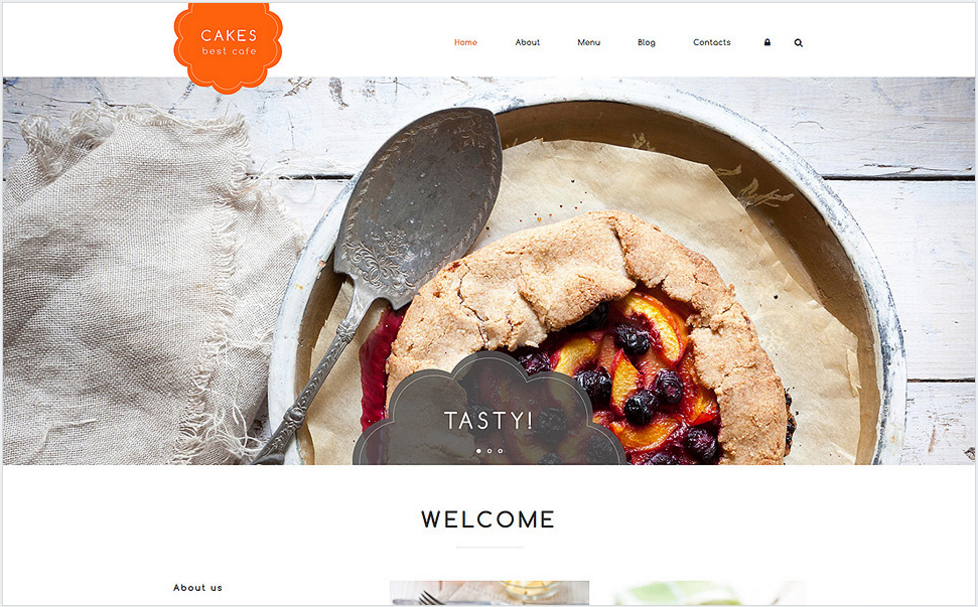Click the divider line under WELCOME
Screen dimensions: 978x607
(x=489, y=547)
